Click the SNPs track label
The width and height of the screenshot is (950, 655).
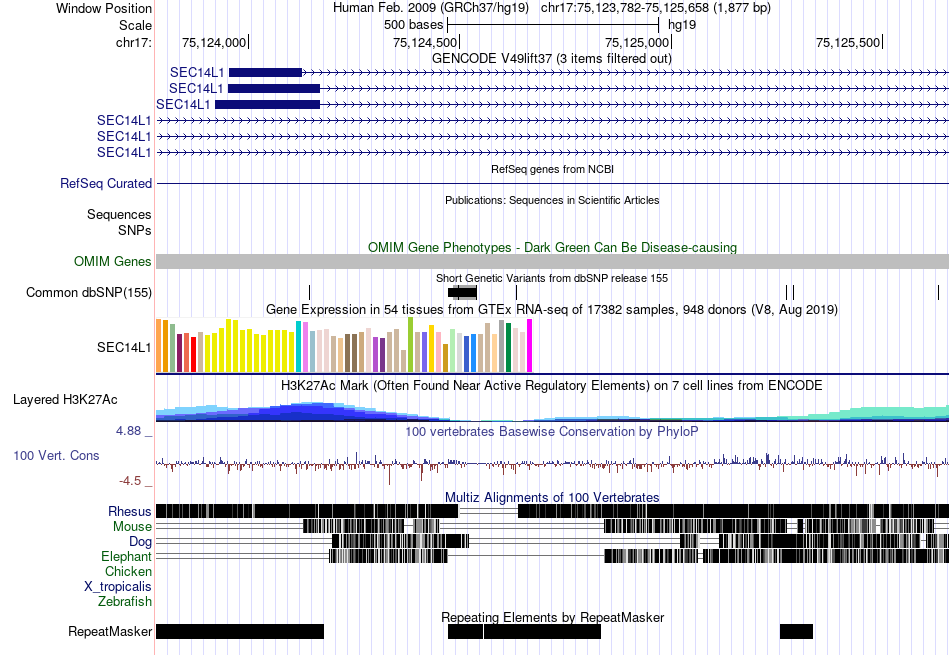pyautogui.click(x=135, y=230)
